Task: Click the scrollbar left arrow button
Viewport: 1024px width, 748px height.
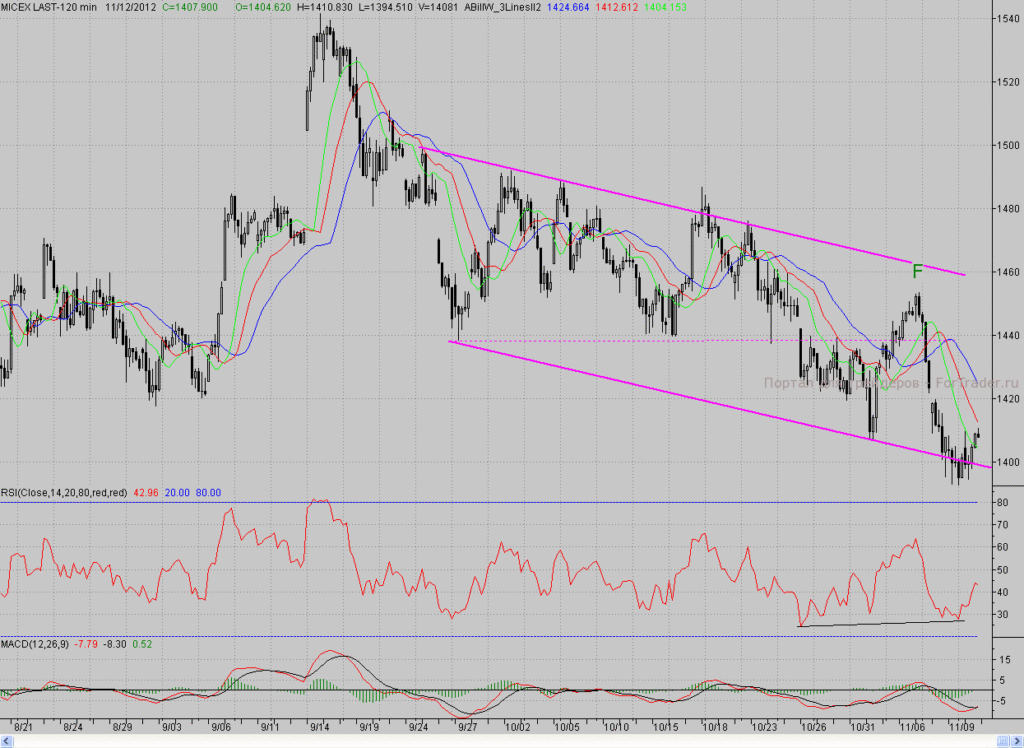Action: pos(7,741)
